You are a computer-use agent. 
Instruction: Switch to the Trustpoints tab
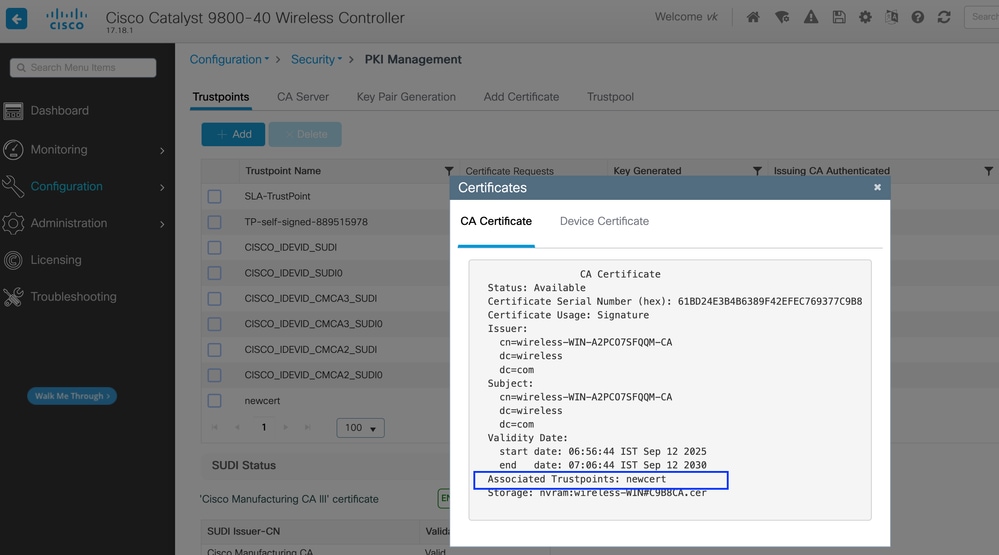point(220,97)
